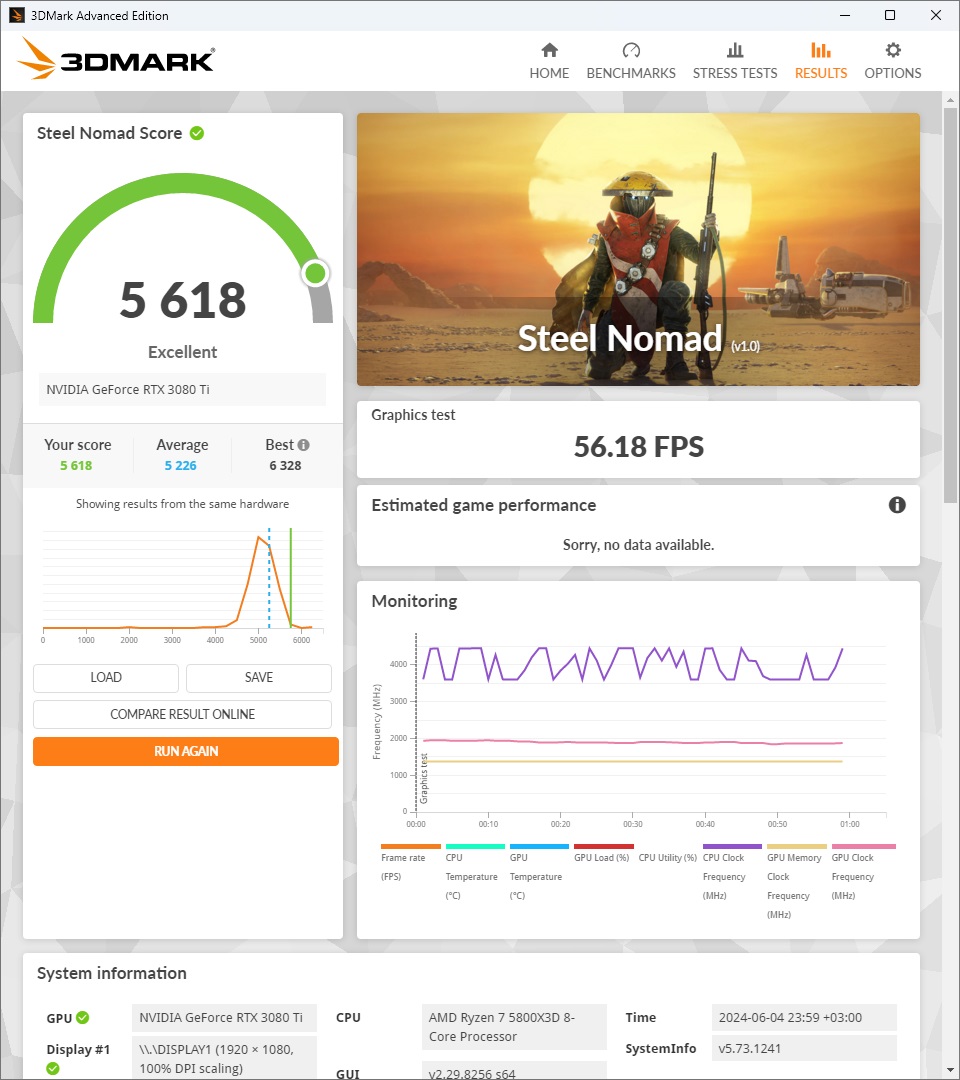Screen dimensions: 960x1080
Task: Click the 56.18 FPS graphics test result
Action: tap(638, 447)
